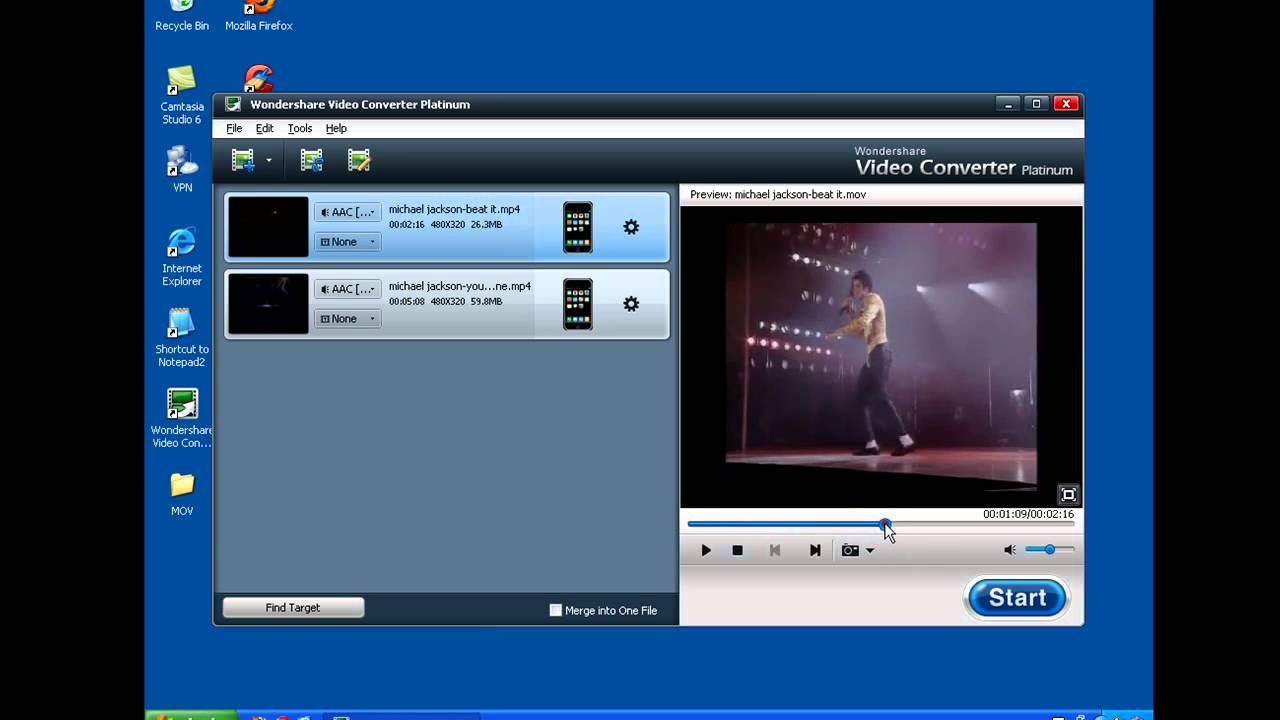The image size is (1280, 720).
Task: Click the Preview: michael jackson-beat it.mov label
Action: [778, 194]
